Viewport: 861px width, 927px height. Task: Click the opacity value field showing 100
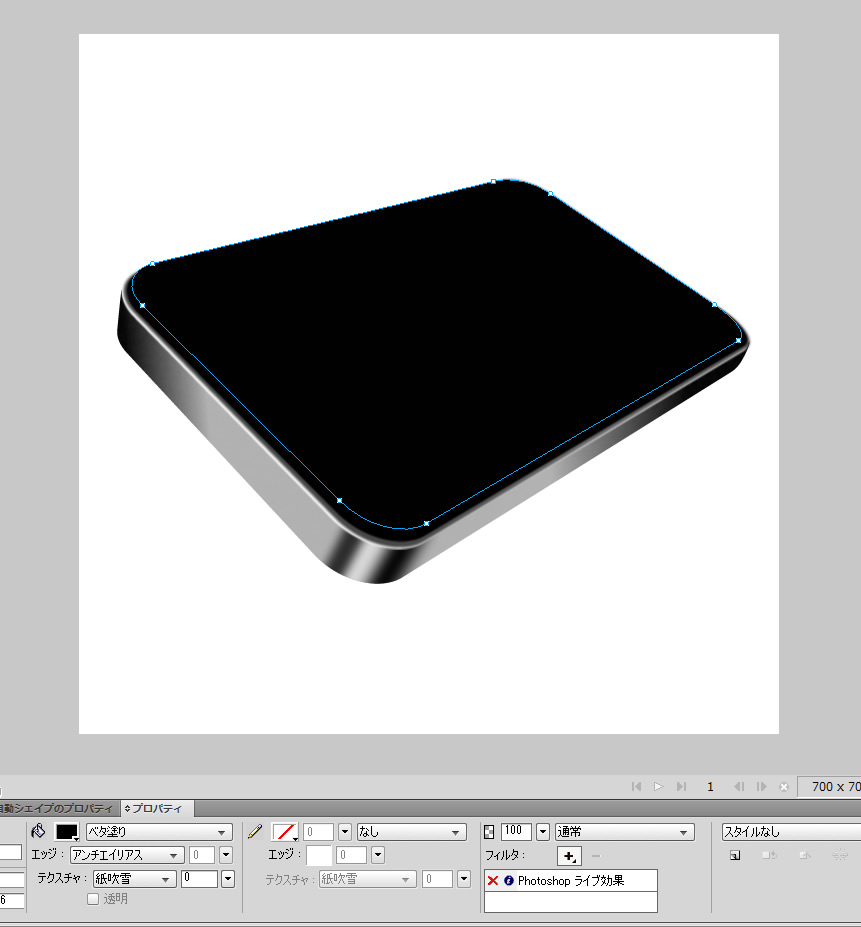(x=517, y=831)
